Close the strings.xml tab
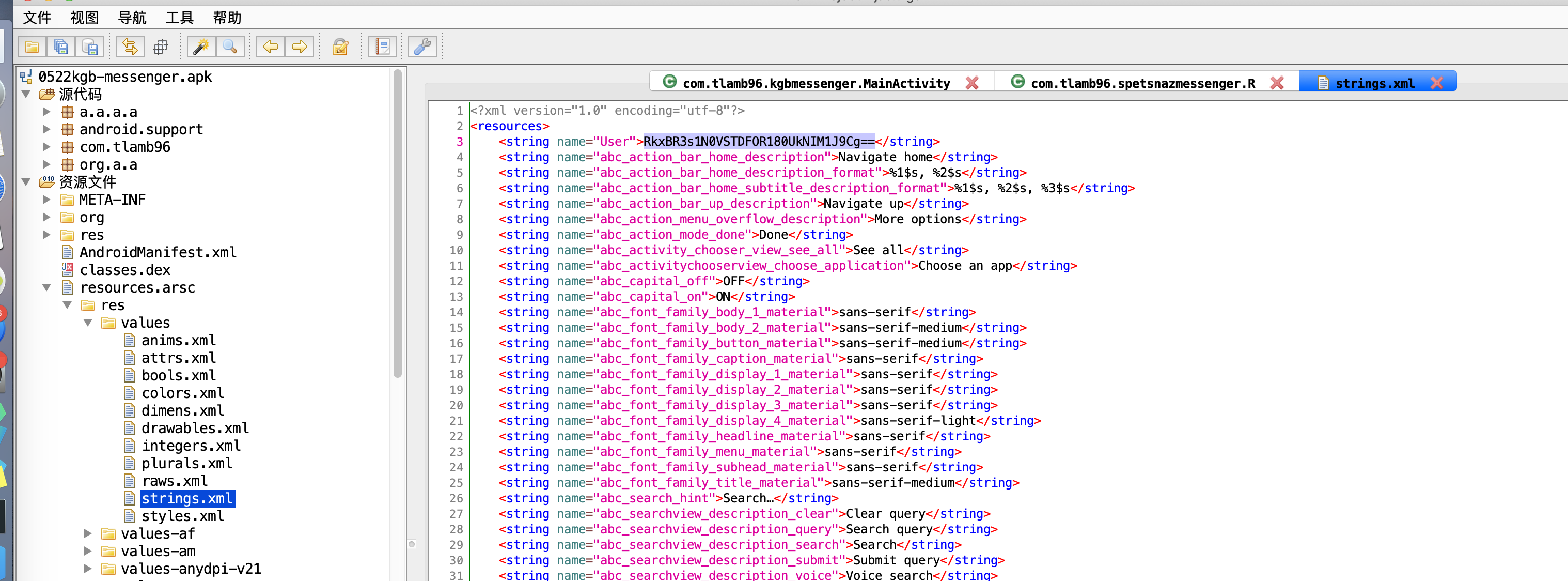 click(x=1436, y=83)
